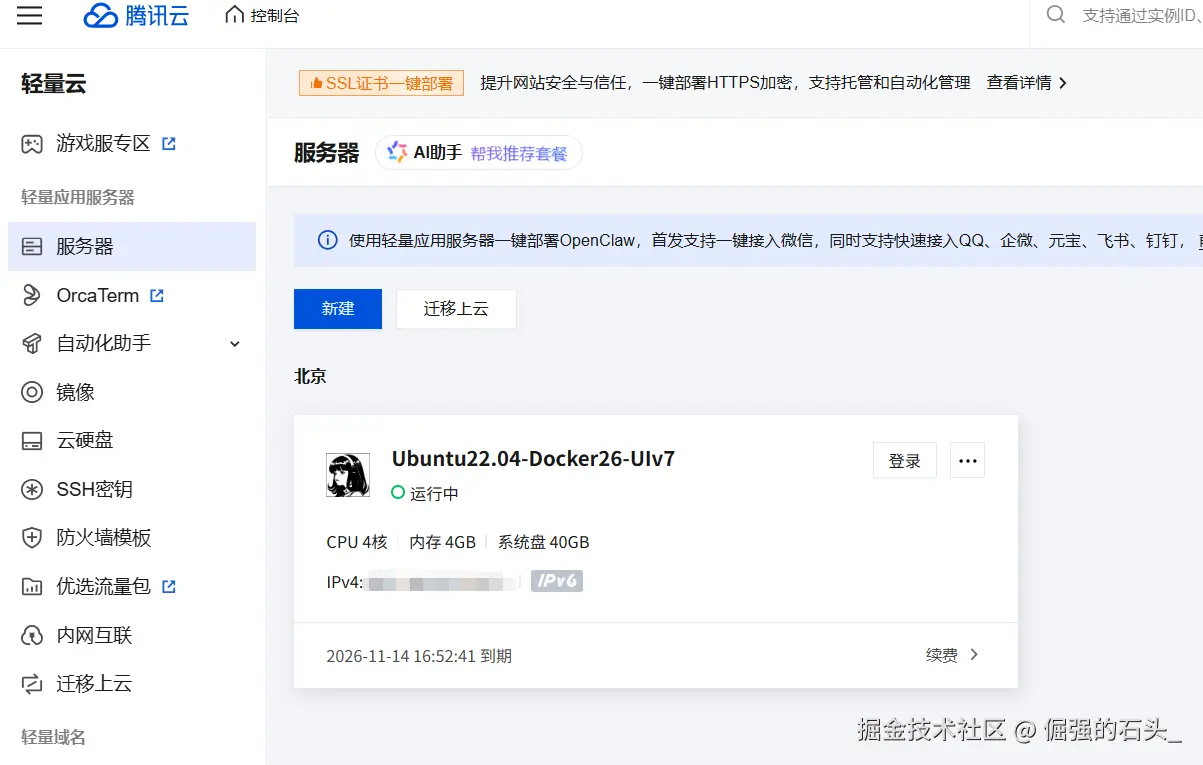
Task: Click the 服务器 sidebar icon
Action: 32,246
